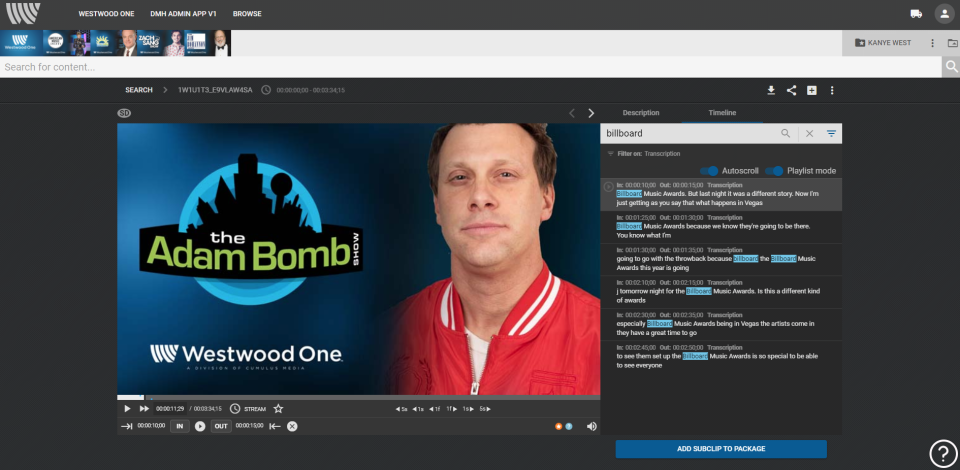The height and width of the screenshot is (470, 960).
Task: Open the folder icon right of Kanye West
Action: pyautogui.click(x=952, y=43)
